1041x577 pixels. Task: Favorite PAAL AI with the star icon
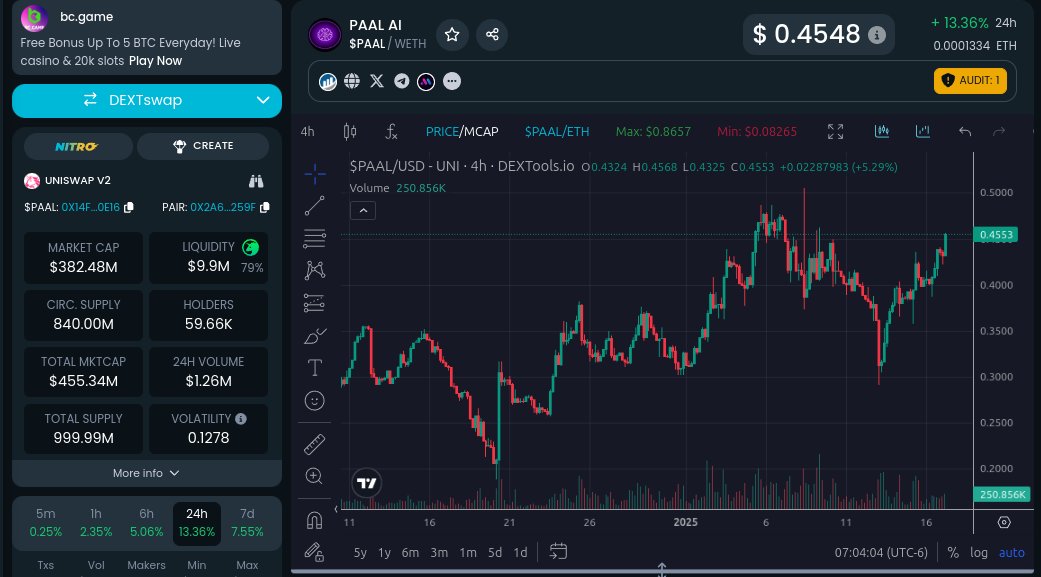tap(452, 34)
